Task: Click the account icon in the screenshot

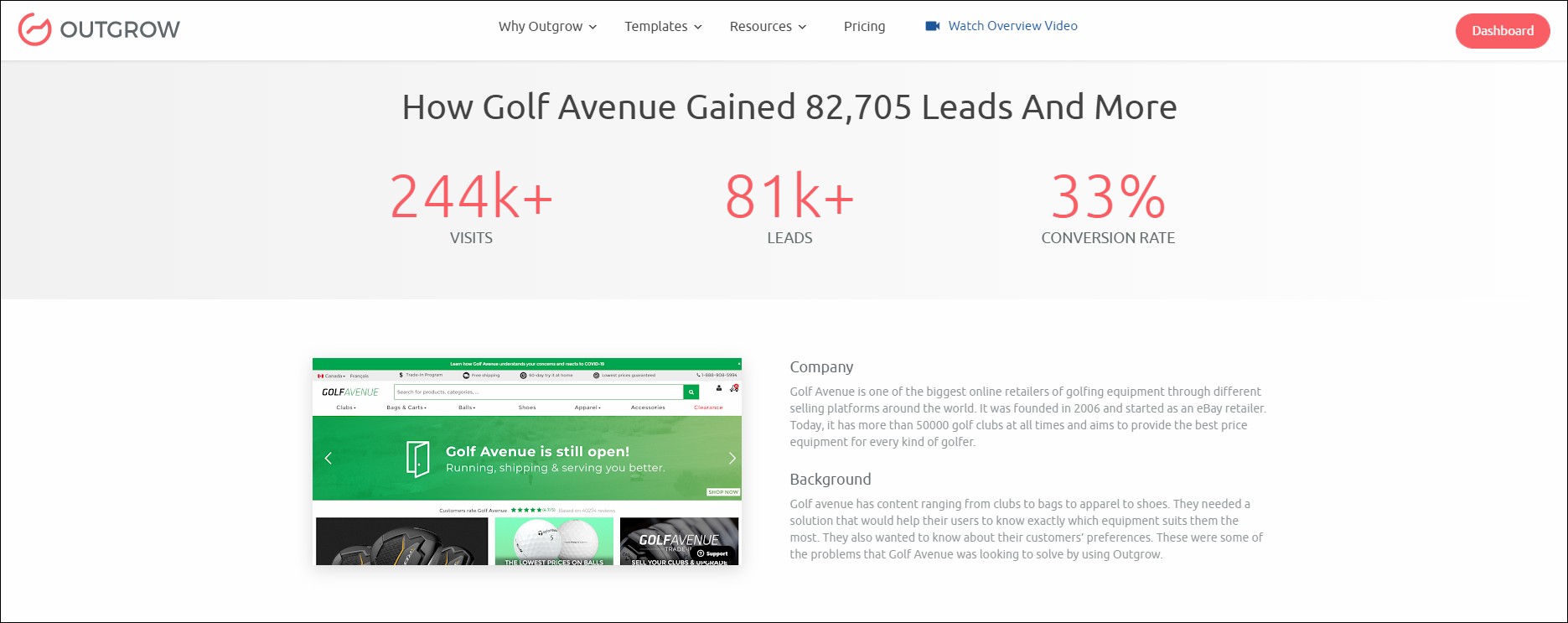Action: click(719, 388)
